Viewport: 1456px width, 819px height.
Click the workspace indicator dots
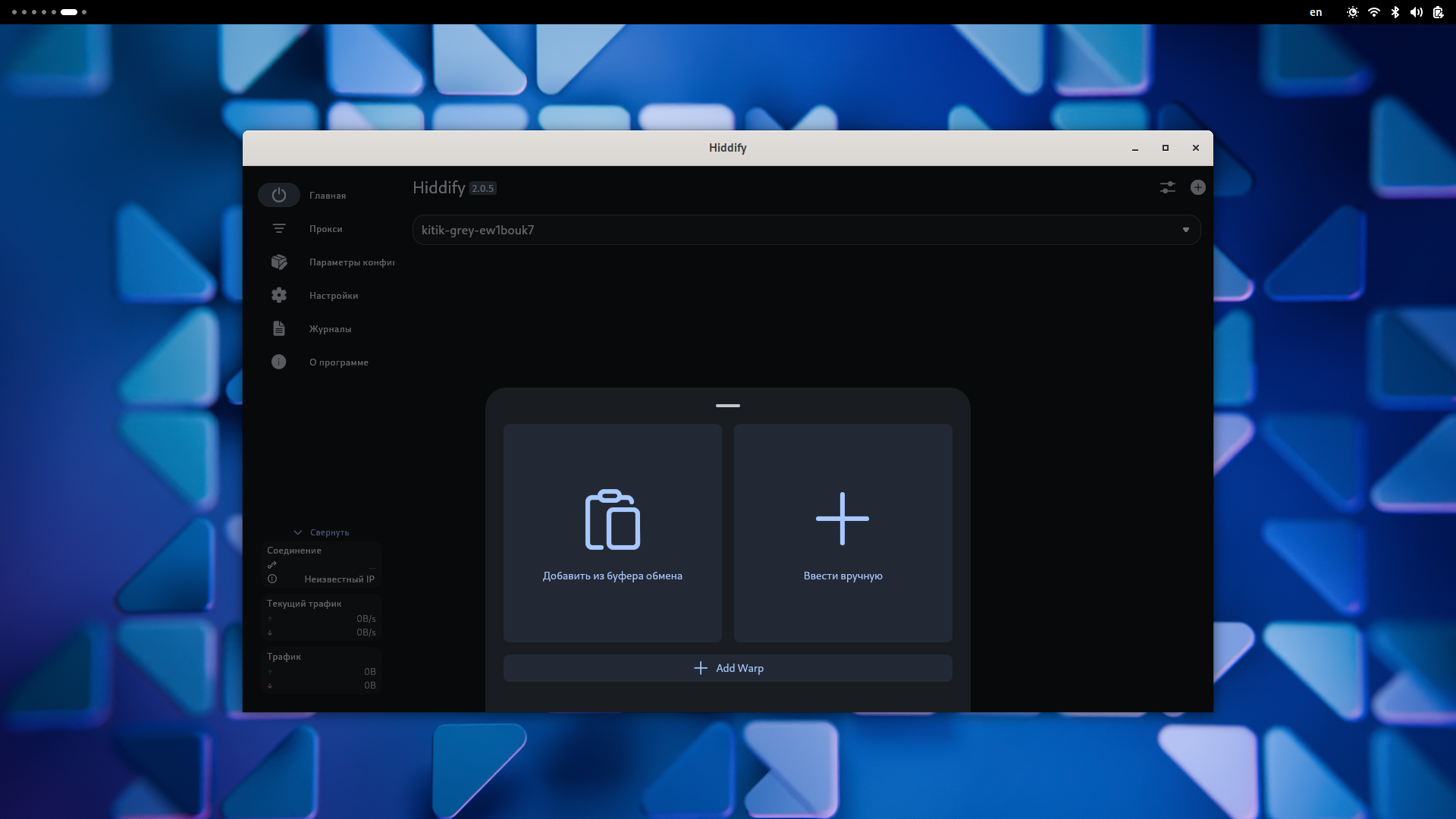tap(49, 12)
